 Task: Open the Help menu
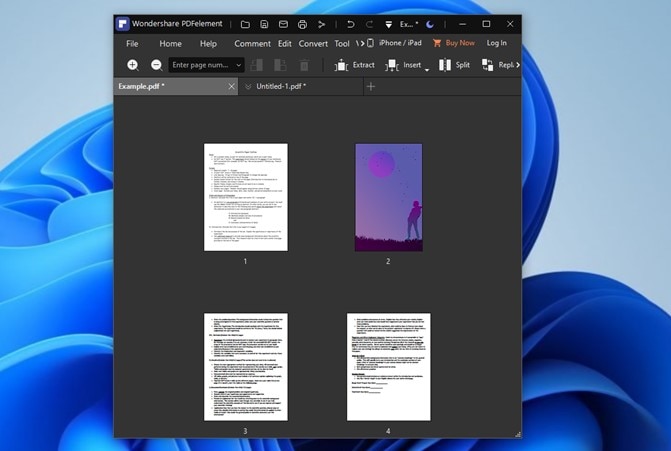pos(208,44)
